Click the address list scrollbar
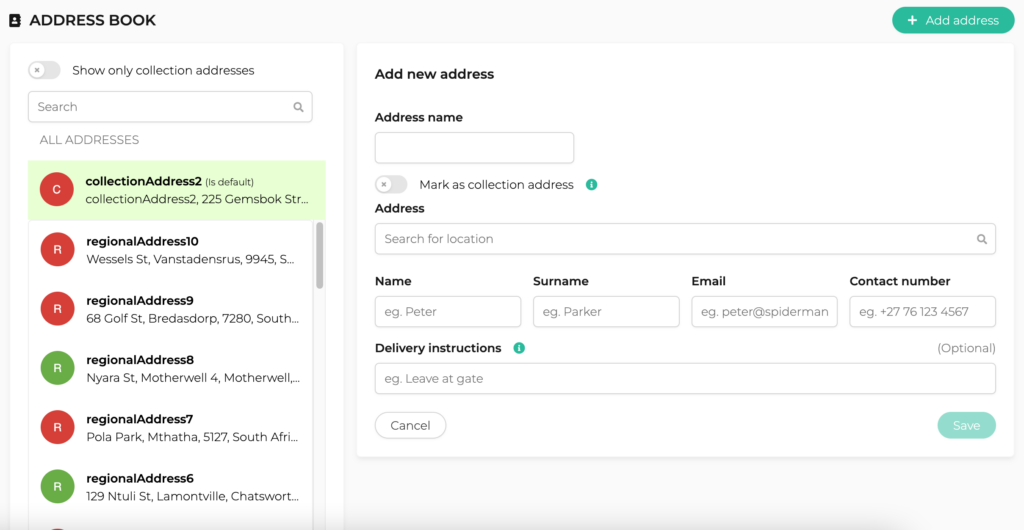Image resolution: width=1024 pixels, height=530 pixels. pyautogui.click(x=319, y=255)
